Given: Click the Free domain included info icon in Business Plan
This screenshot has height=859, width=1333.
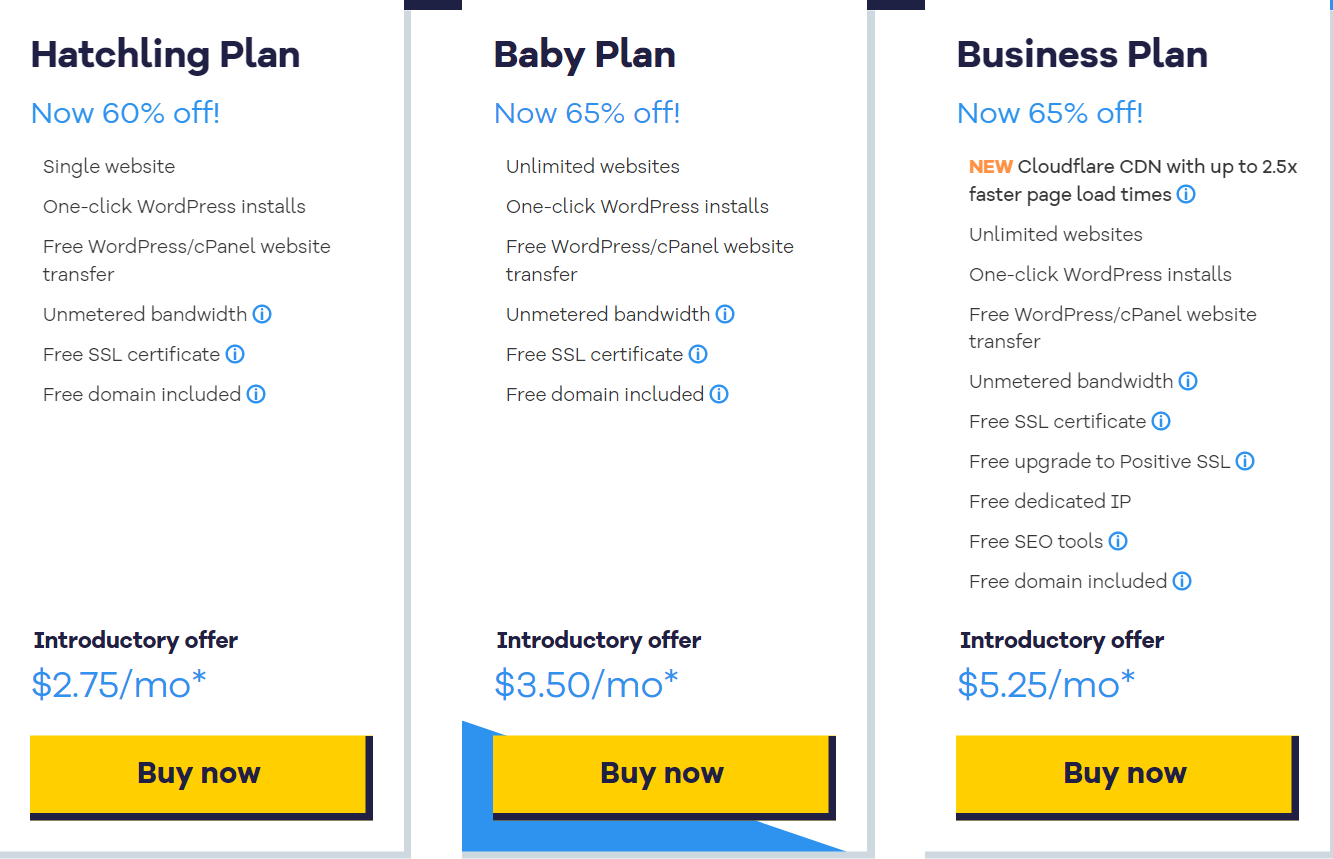Looking at the screenshot, I should [x=1182, y=581].
